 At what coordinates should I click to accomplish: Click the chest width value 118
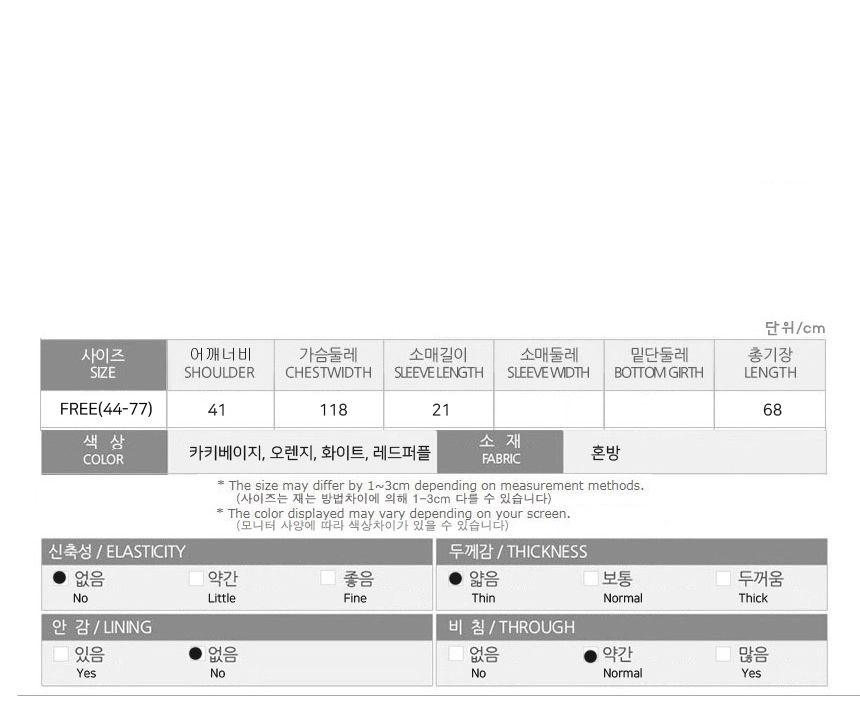pos(333,410)
